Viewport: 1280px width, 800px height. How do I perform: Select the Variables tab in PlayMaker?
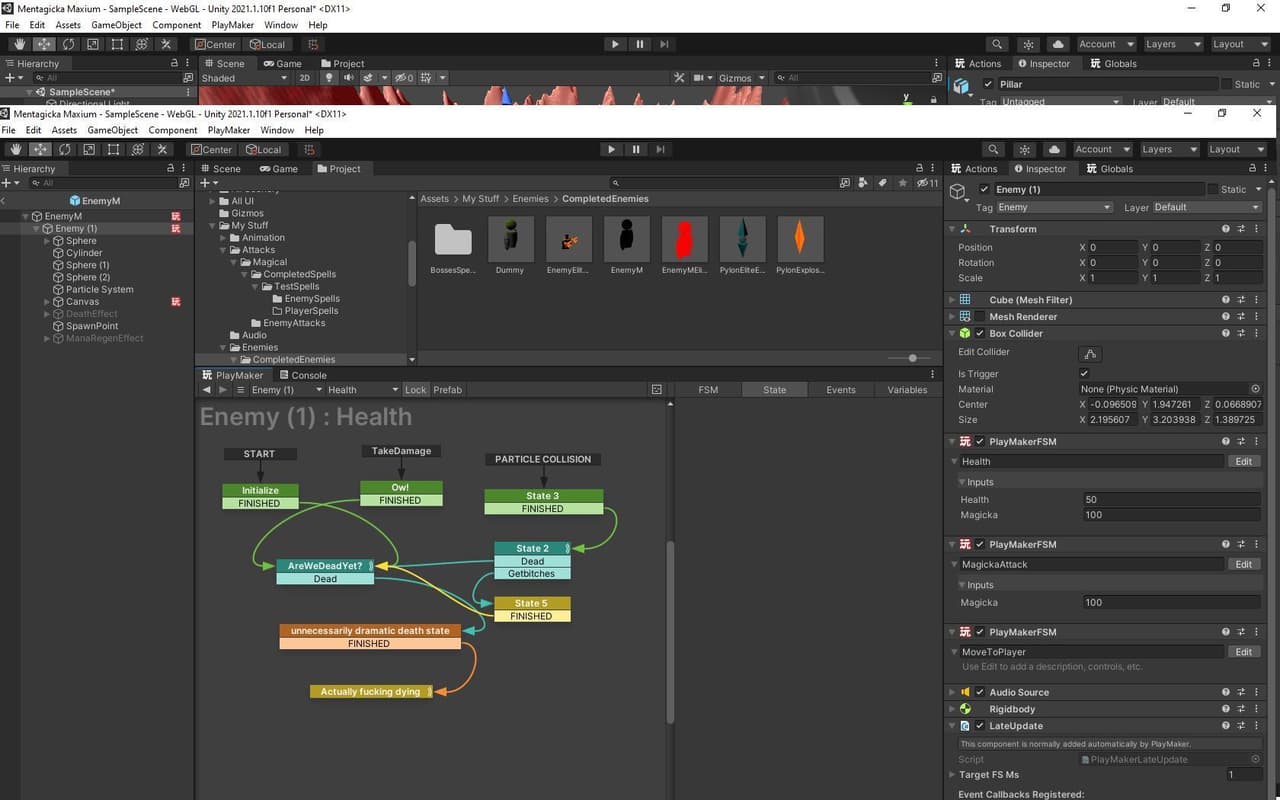point(907,390)
